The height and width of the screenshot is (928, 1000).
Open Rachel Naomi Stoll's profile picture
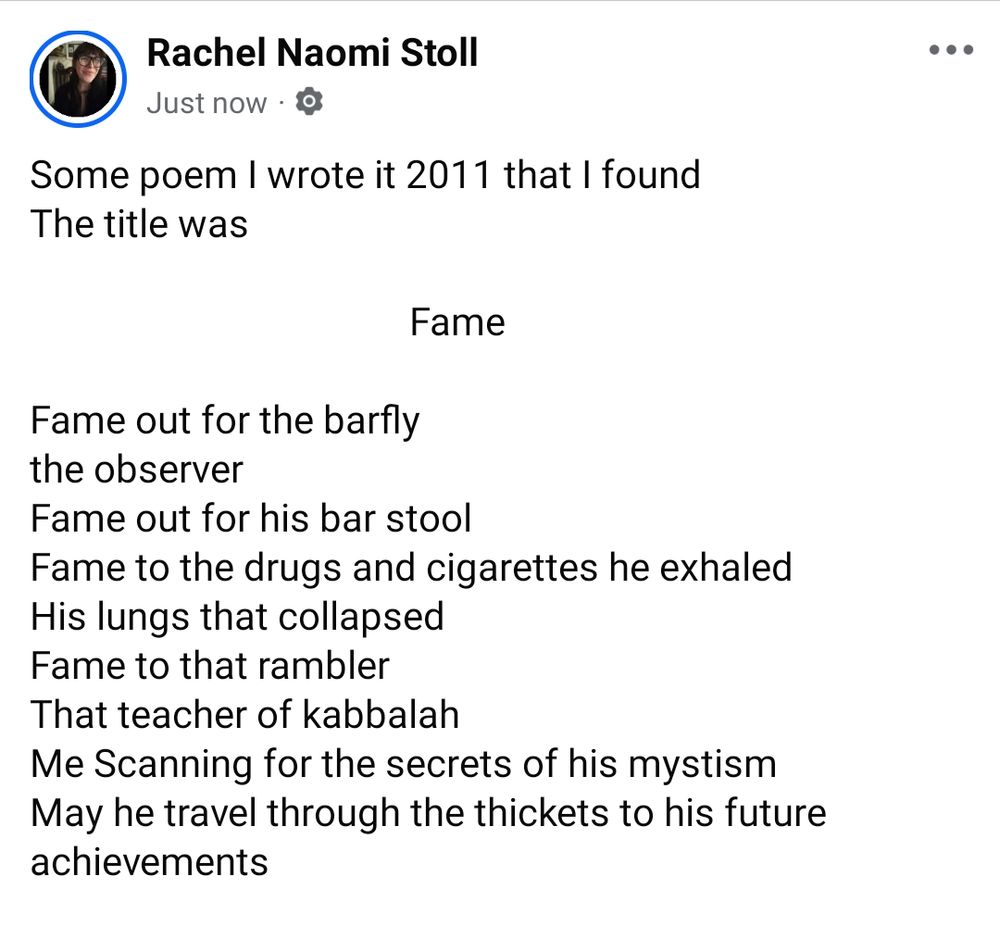(78, 78)
